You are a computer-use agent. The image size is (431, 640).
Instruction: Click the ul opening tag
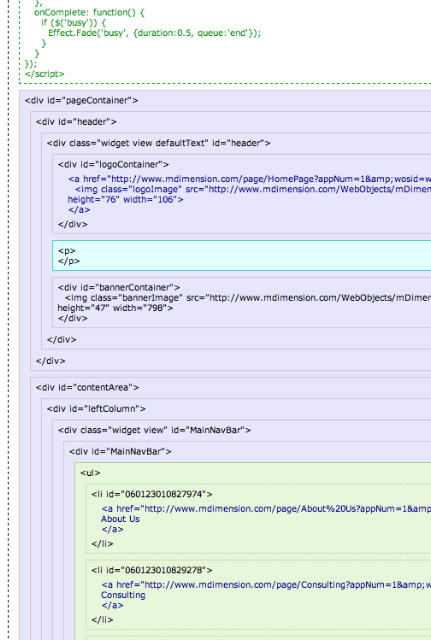90,473
